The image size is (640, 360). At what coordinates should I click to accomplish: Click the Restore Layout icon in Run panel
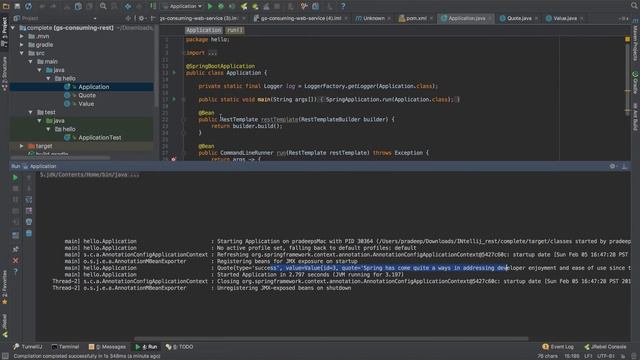(x=15, y=236)
